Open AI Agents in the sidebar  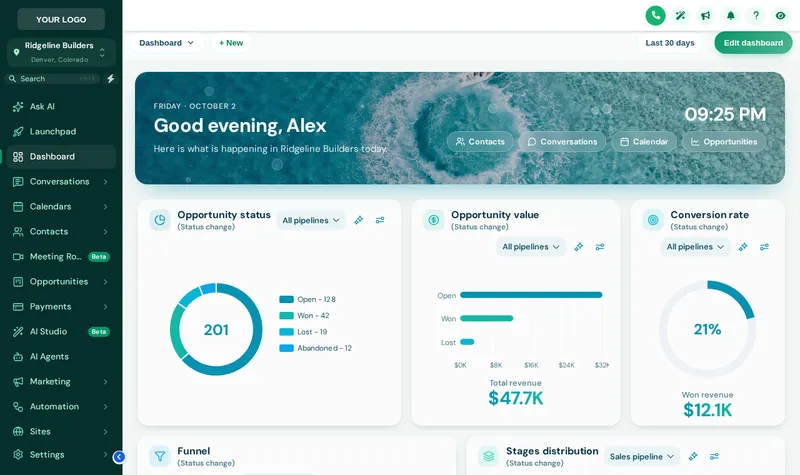61,357
